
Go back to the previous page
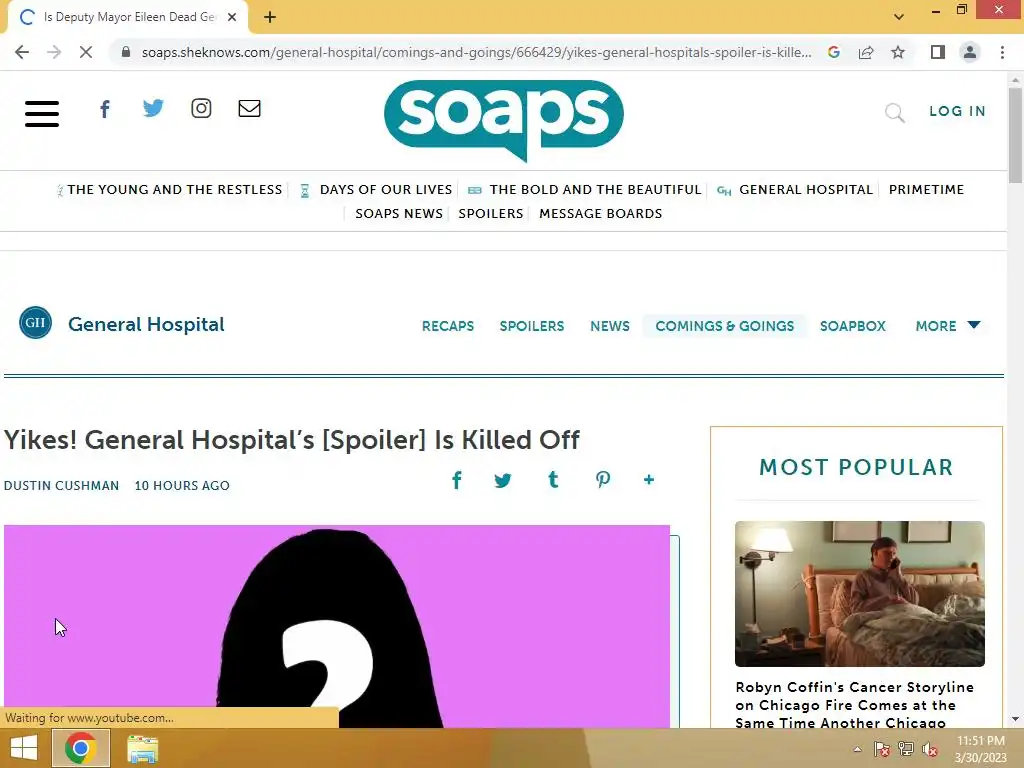coord(22,52)
